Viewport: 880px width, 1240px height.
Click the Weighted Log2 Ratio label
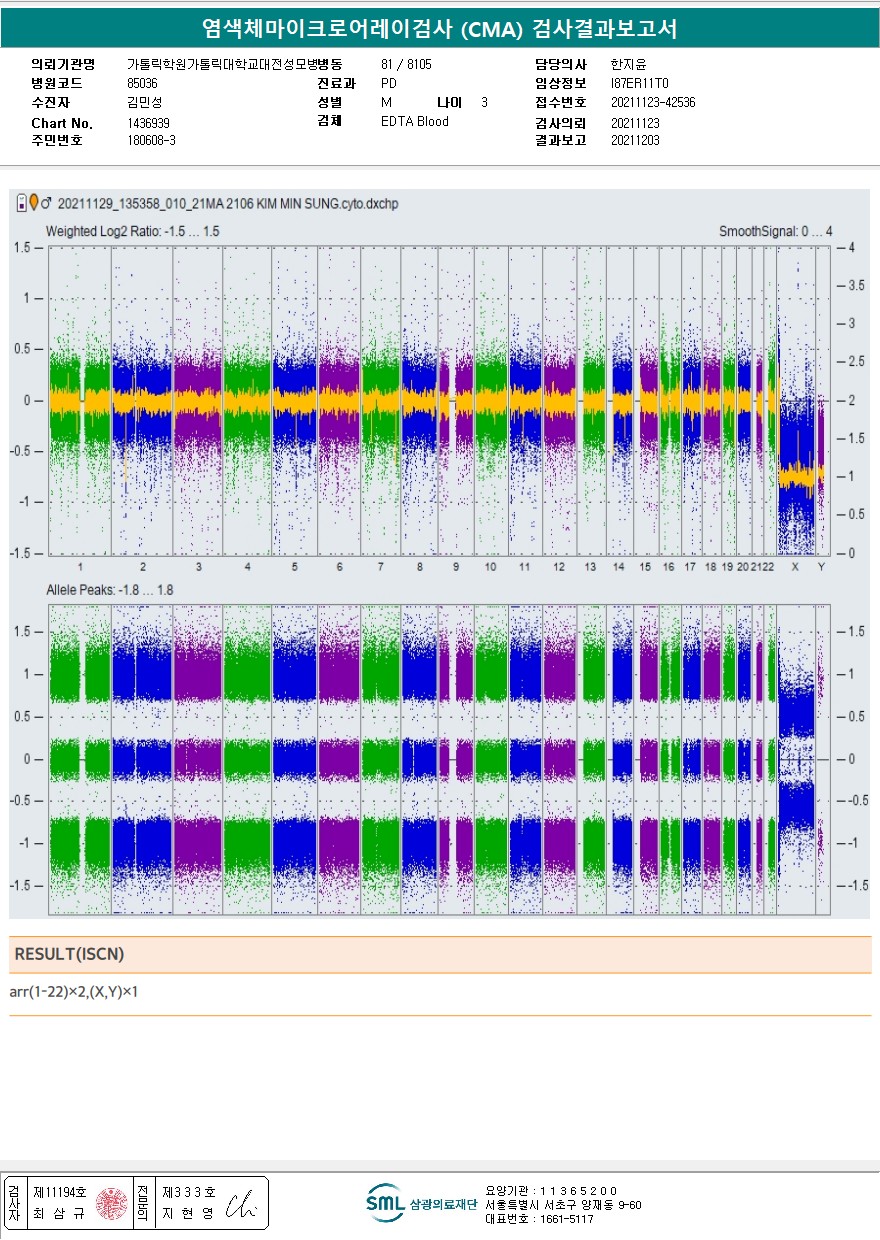132,231
